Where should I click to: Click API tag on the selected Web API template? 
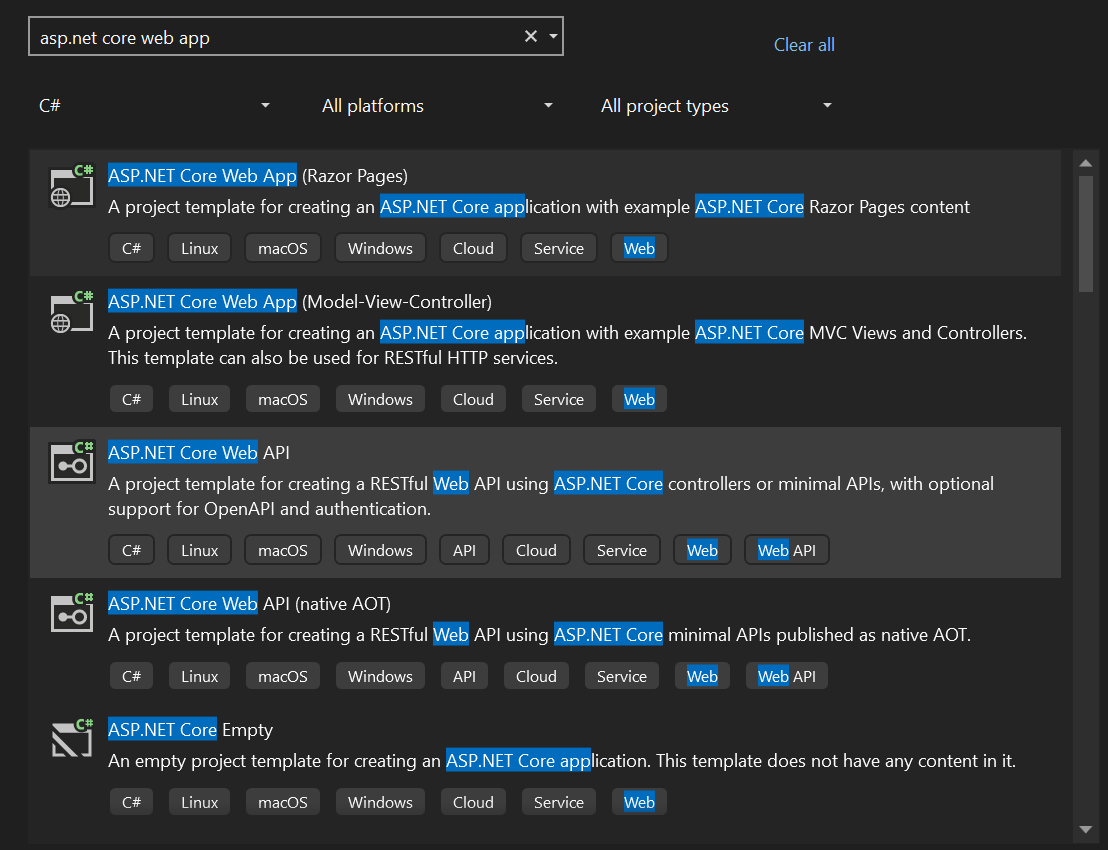pyautogui.click(x=464, y=550)
